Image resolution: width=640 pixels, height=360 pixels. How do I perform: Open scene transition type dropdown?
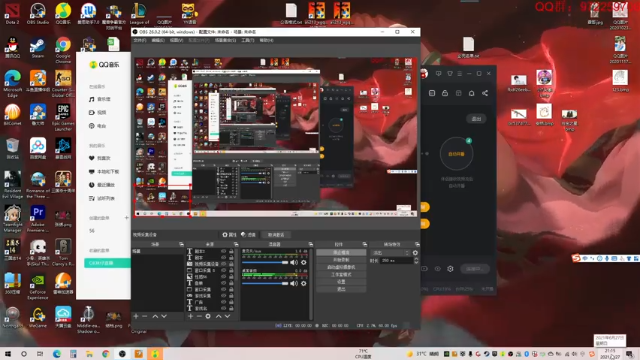(x=390, y=253)
